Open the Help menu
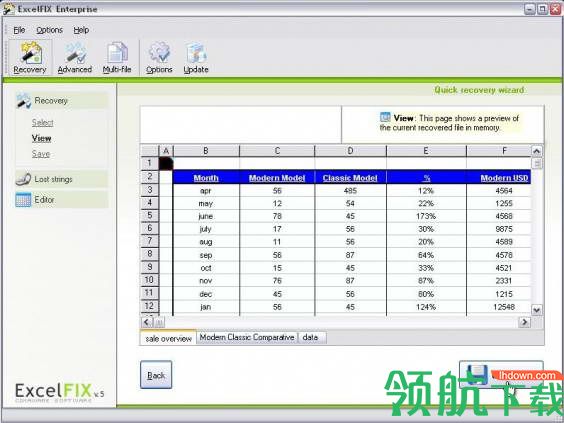Screen dimensions: 564x423 pos(81,30)
